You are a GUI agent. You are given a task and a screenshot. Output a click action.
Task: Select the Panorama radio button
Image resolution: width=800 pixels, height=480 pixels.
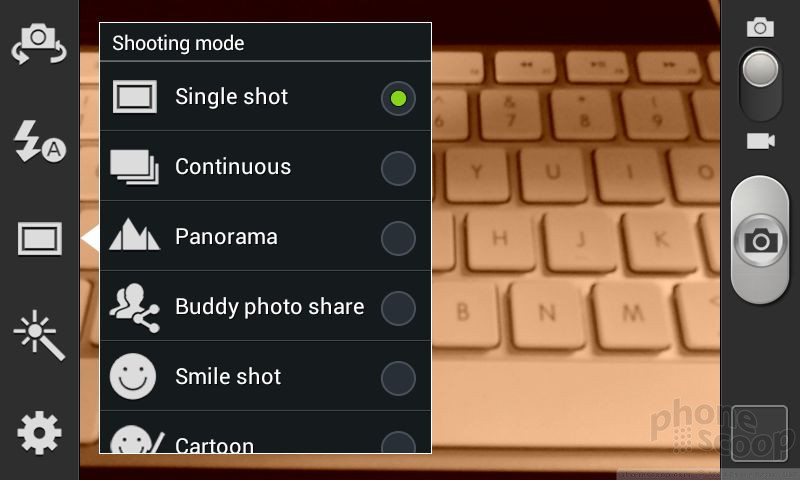398,238
